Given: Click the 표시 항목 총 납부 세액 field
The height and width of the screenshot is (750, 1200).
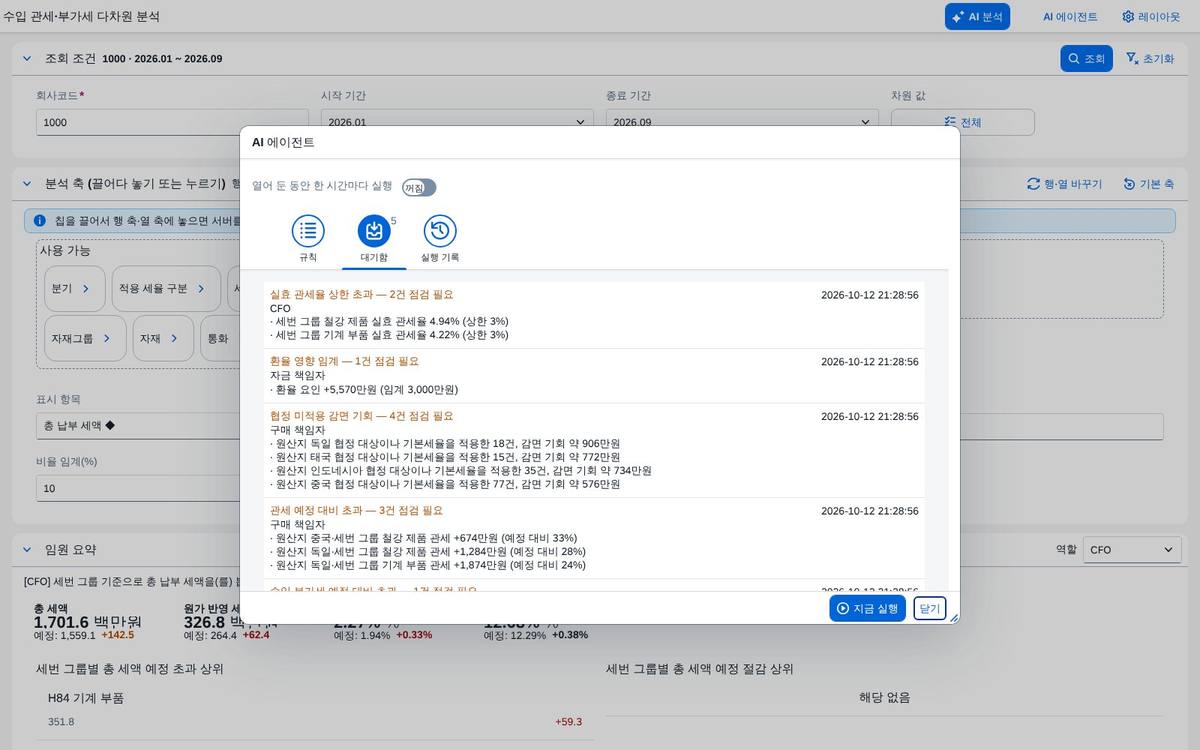Looking at the screenshot, I should pyautogui.click(x=138, y=426).
